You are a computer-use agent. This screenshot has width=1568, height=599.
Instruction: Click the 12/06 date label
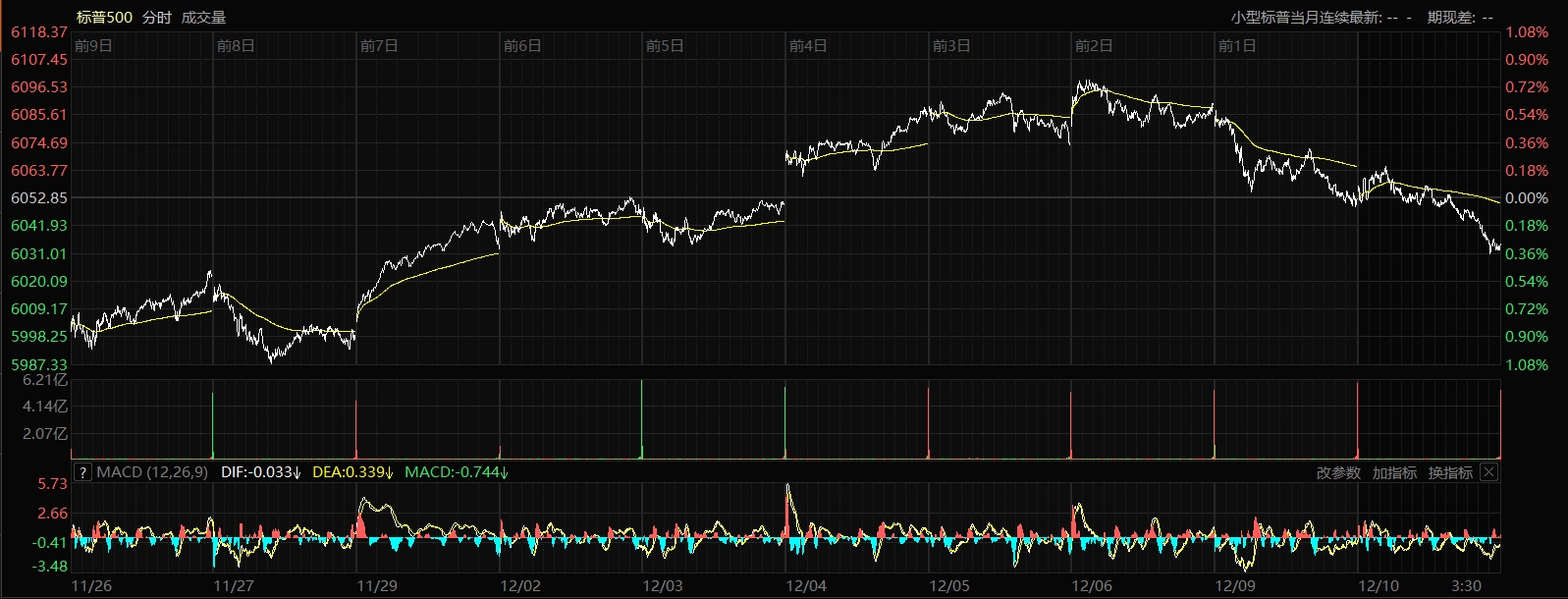(x=1092, y=586)
